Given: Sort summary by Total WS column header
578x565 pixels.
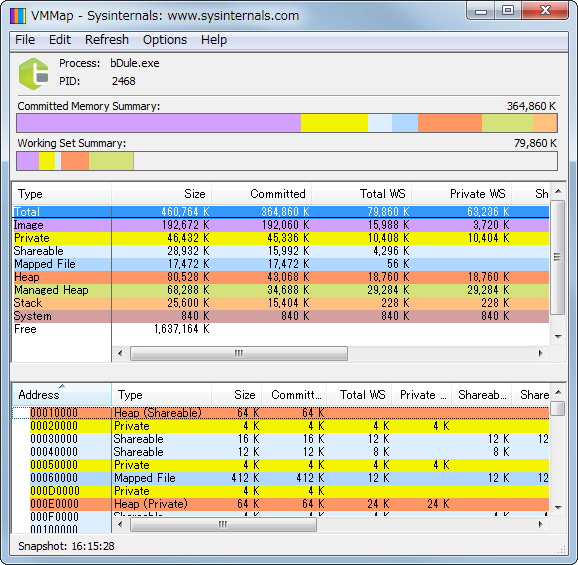Looking at the screenshot, I should [x=362, y=194].
